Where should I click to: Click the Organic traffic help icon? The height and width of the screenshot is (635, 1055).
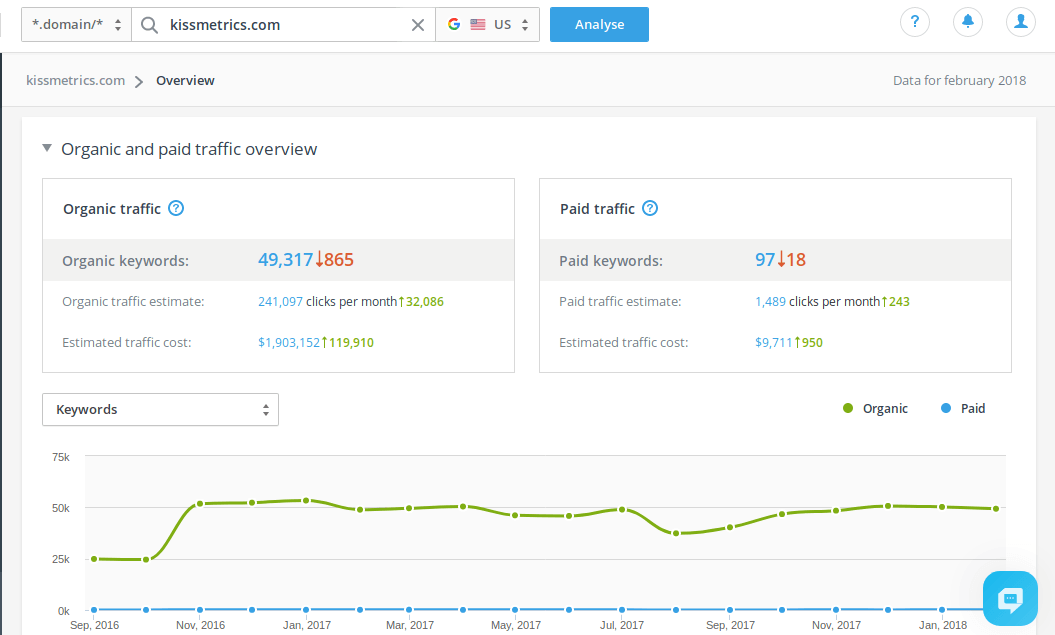click(x=176, y=209)
